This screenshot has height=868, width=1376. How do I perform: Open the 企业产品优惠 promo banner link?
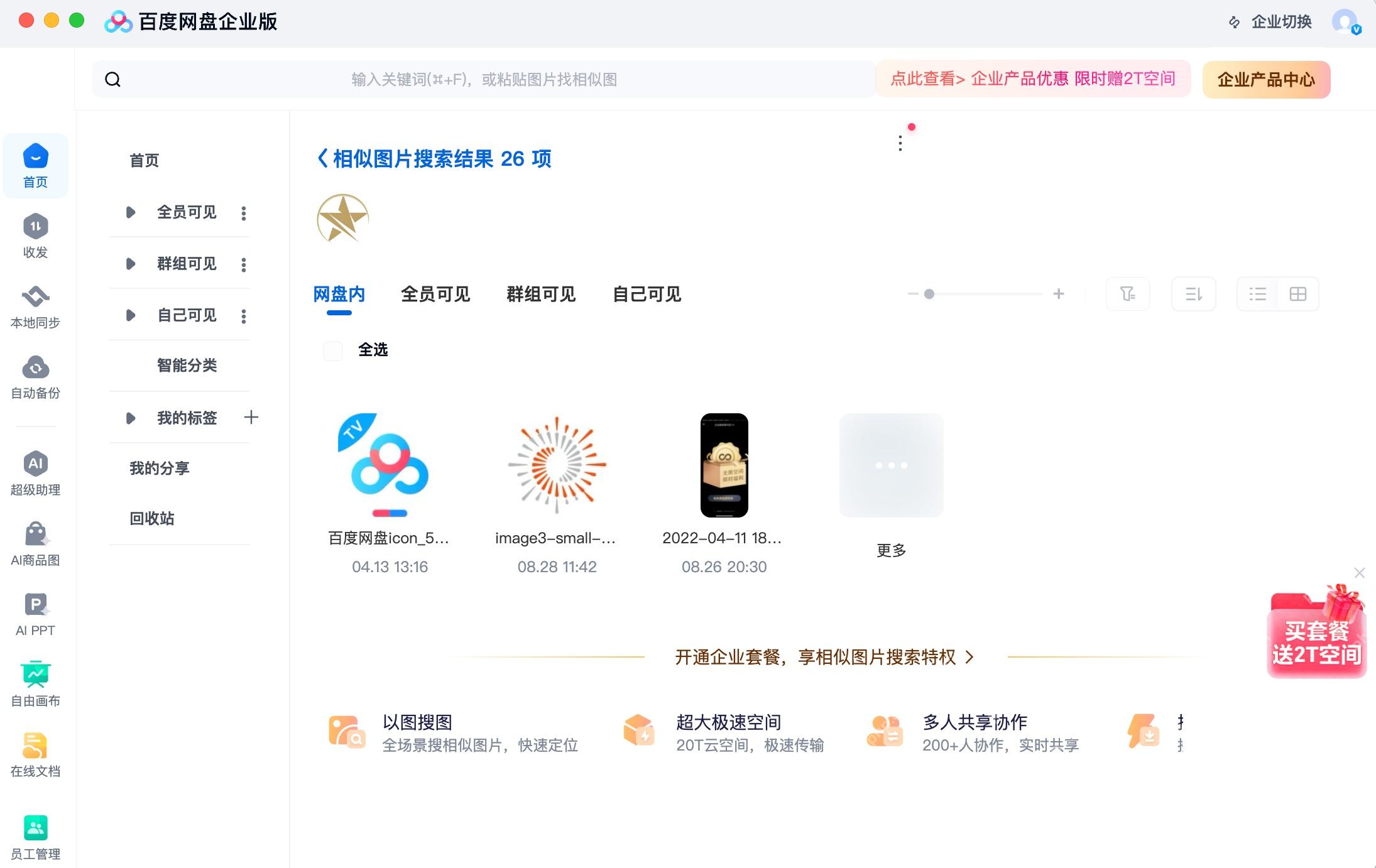click(1033, 79)
